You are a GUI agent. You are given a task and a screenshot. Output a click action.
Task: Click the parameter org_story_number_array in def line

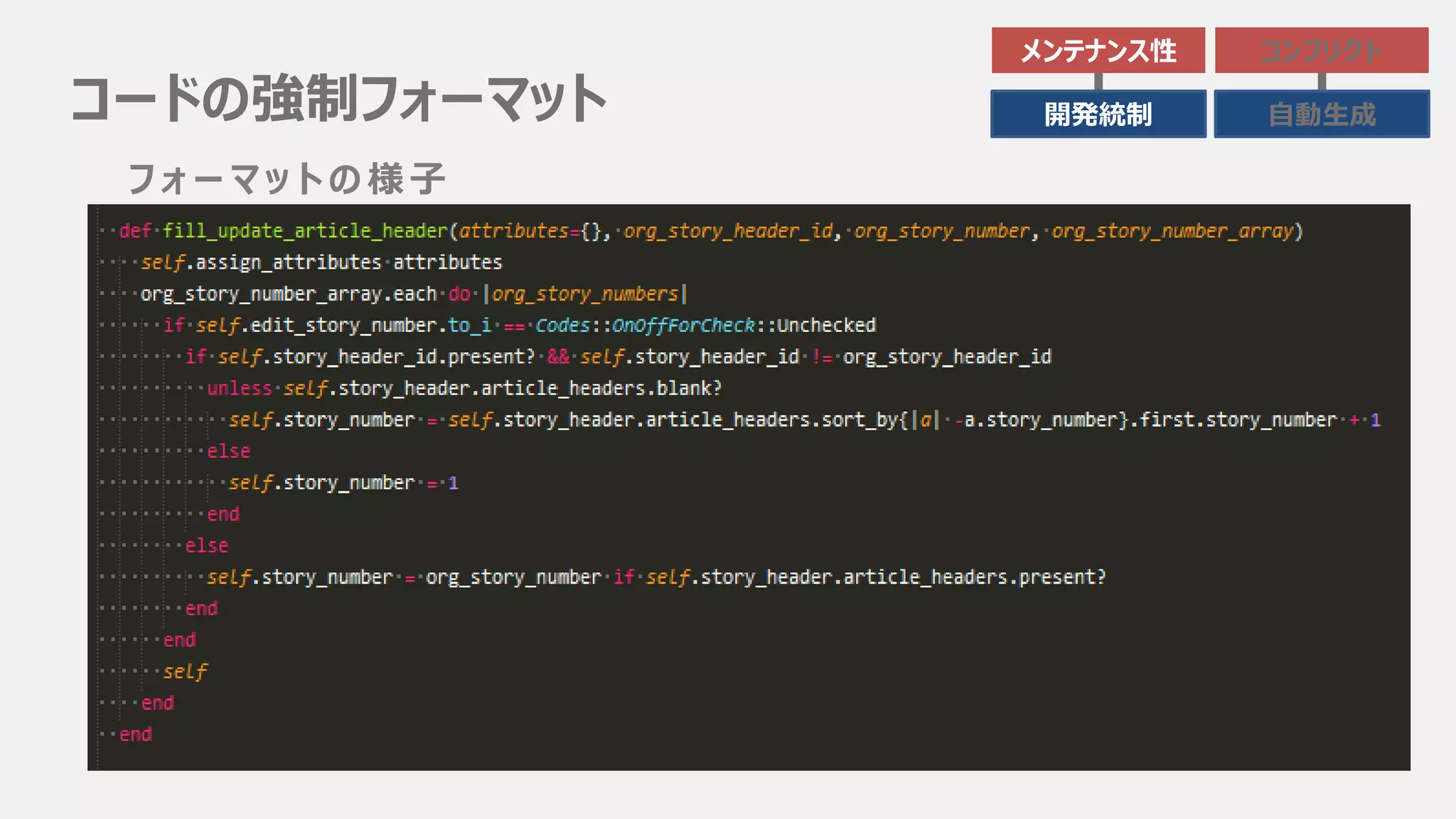(x=1172, y=231)
